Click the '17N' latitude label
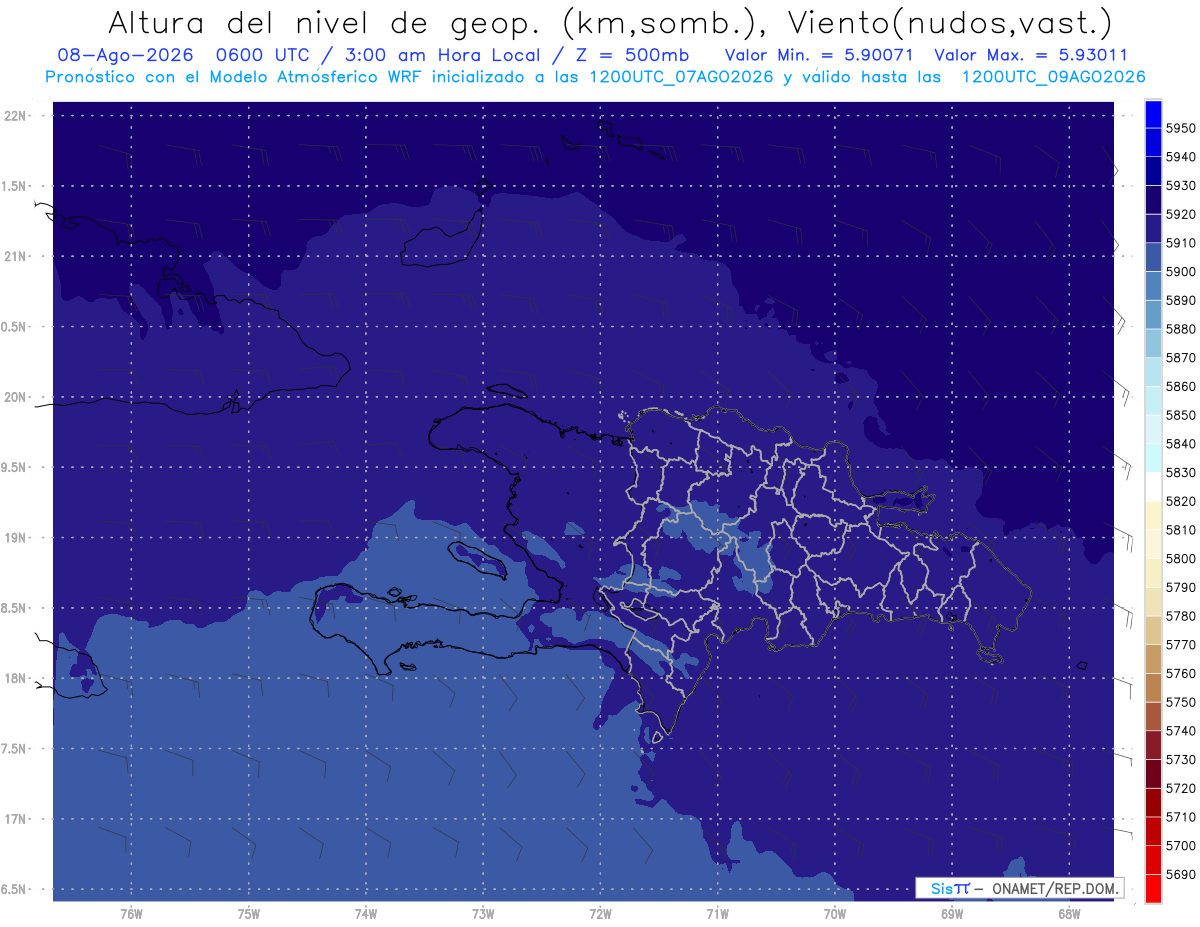 point(15,819)
